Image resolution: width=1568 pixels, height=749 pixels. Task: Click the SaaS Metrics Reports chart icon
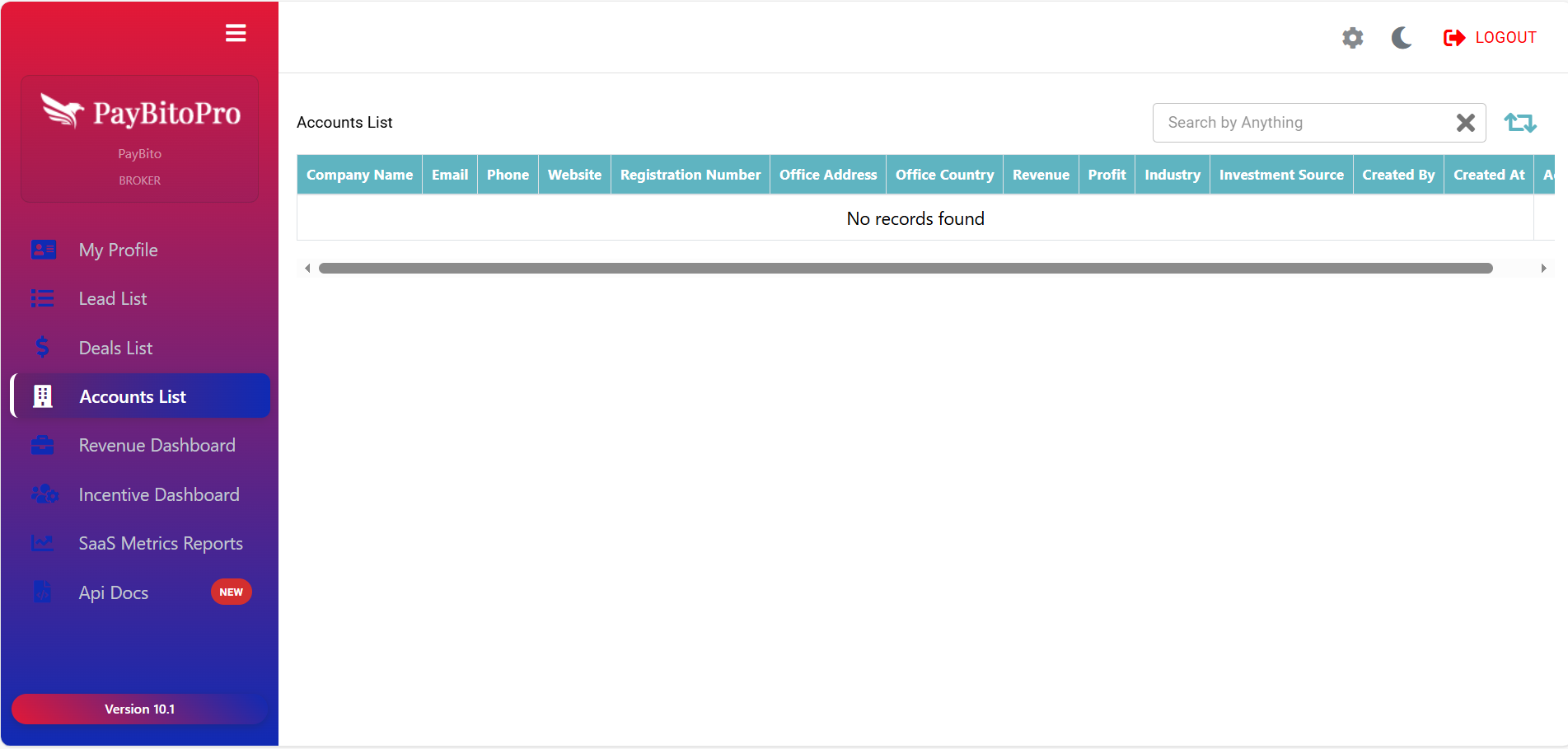click(43, 544)
